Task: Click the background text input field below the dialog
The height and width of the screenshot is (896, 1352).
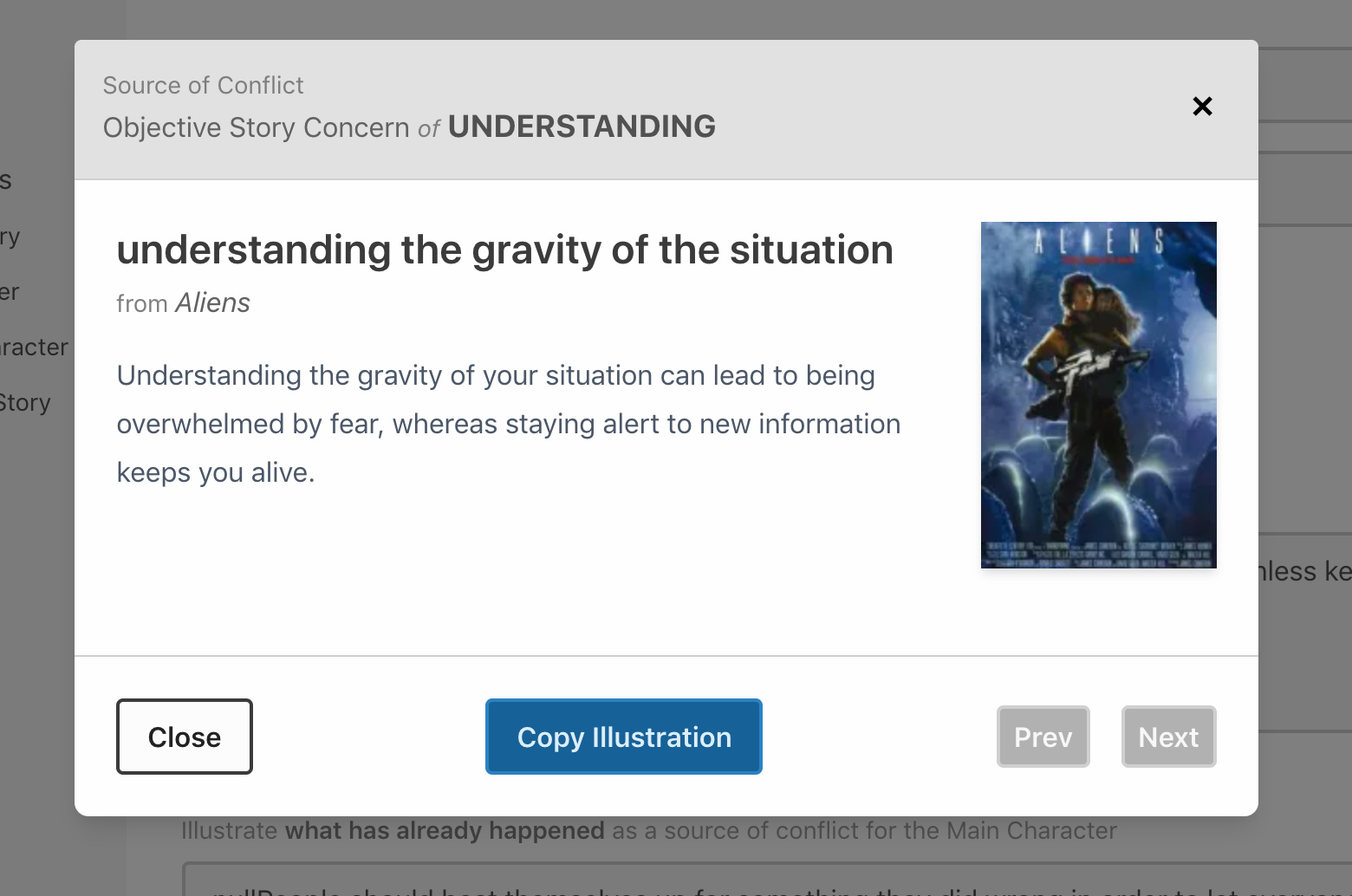Action: tap(767, 879)
